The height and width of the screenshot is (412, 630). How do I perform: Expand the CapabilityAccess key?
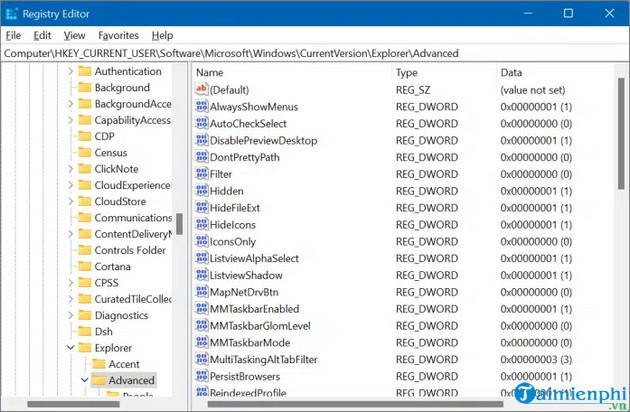71,120
